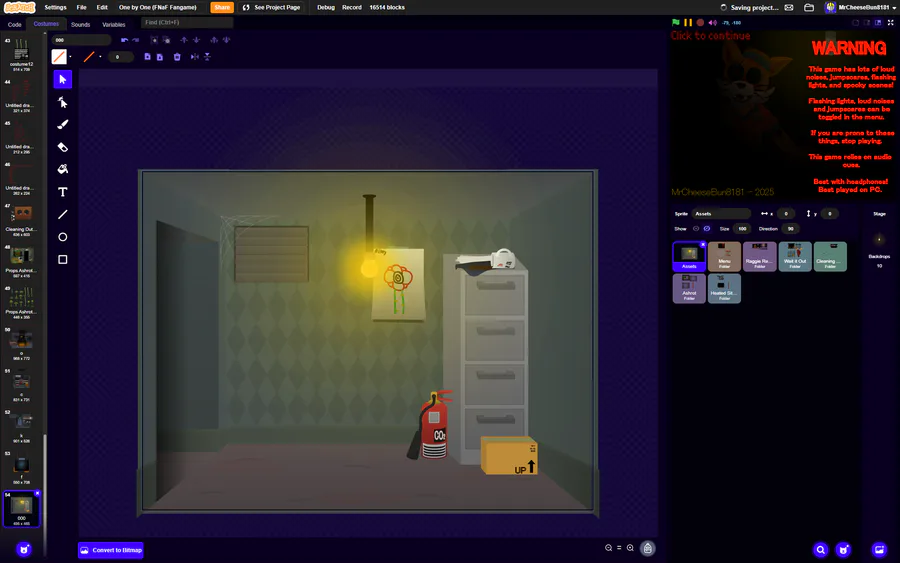The height and width of the screenshot is (563, 900).
Task: Select the Brush tool
Action: 63,125
